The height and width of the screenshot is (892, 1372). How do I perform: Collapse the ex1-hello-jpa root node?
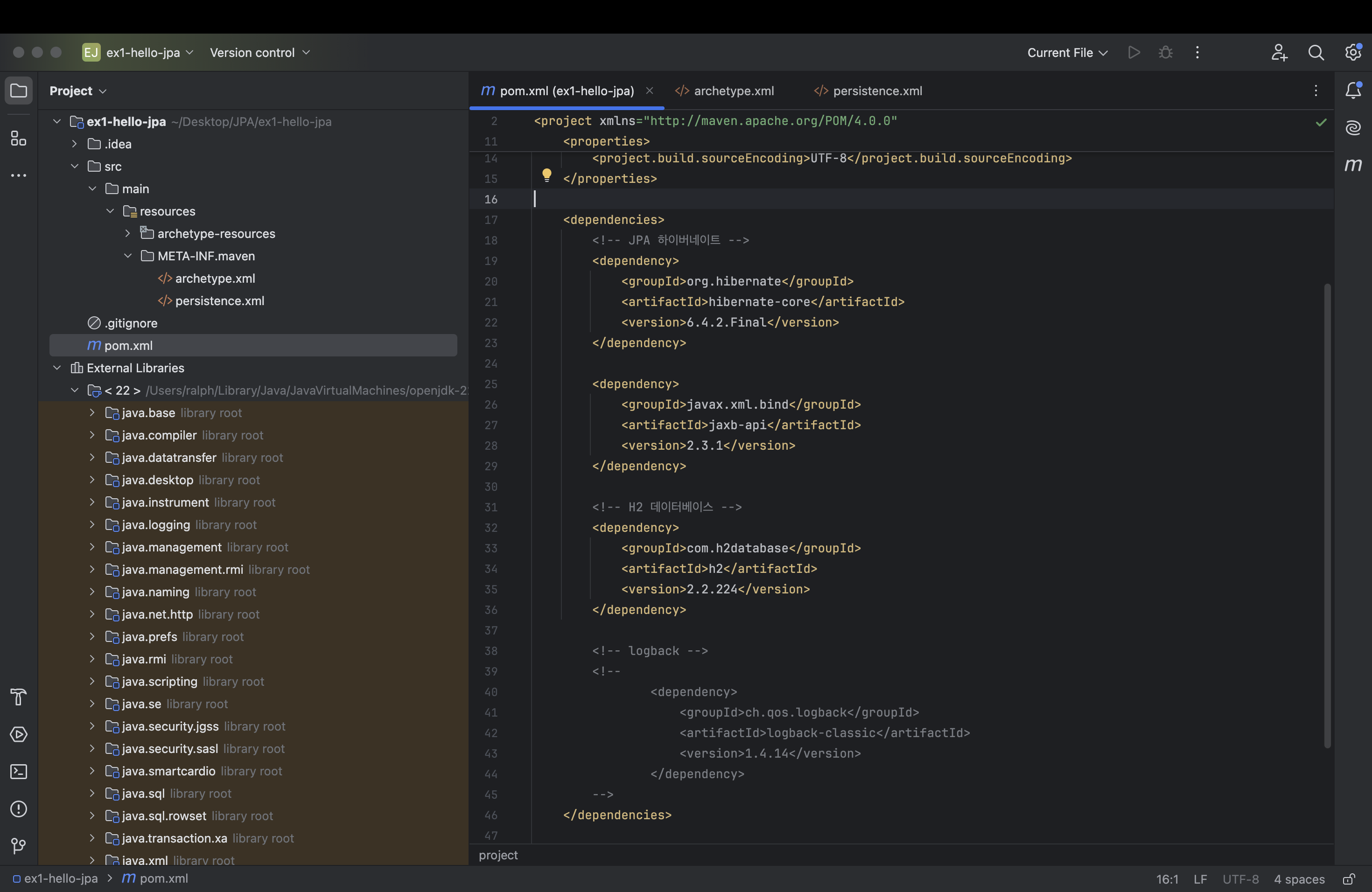click(x=56, y=122)
